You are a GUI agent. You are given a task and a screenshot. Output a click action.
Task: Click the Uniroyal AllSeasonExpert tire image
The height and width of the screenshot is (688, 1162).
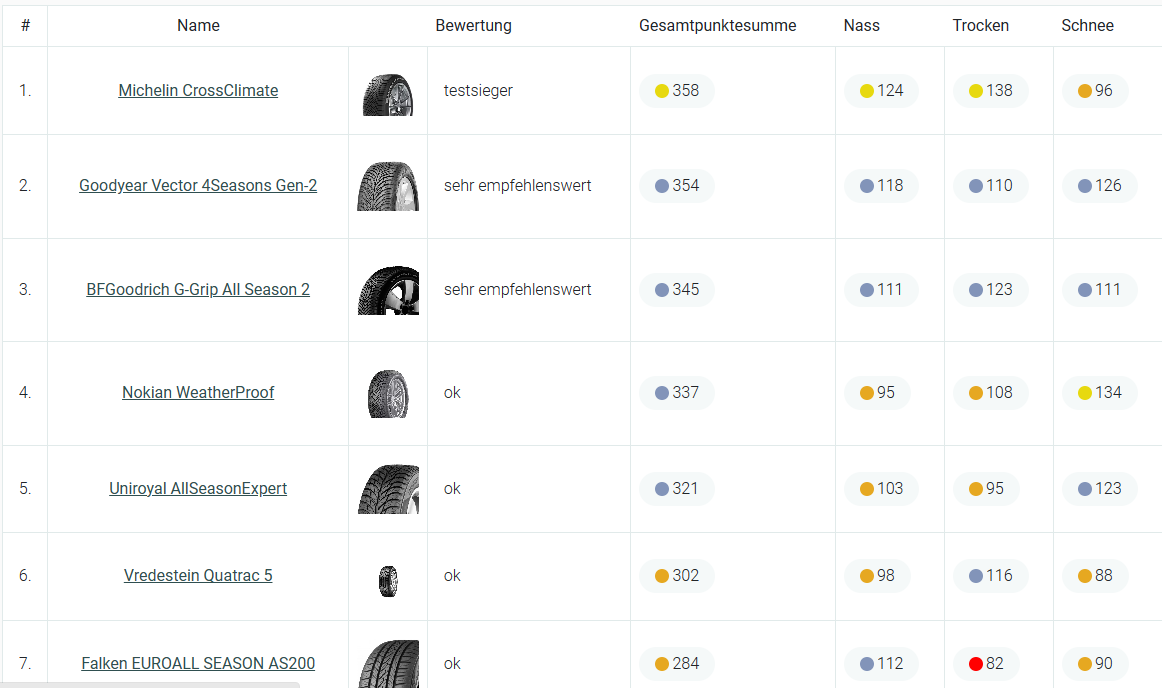[388, 489]
